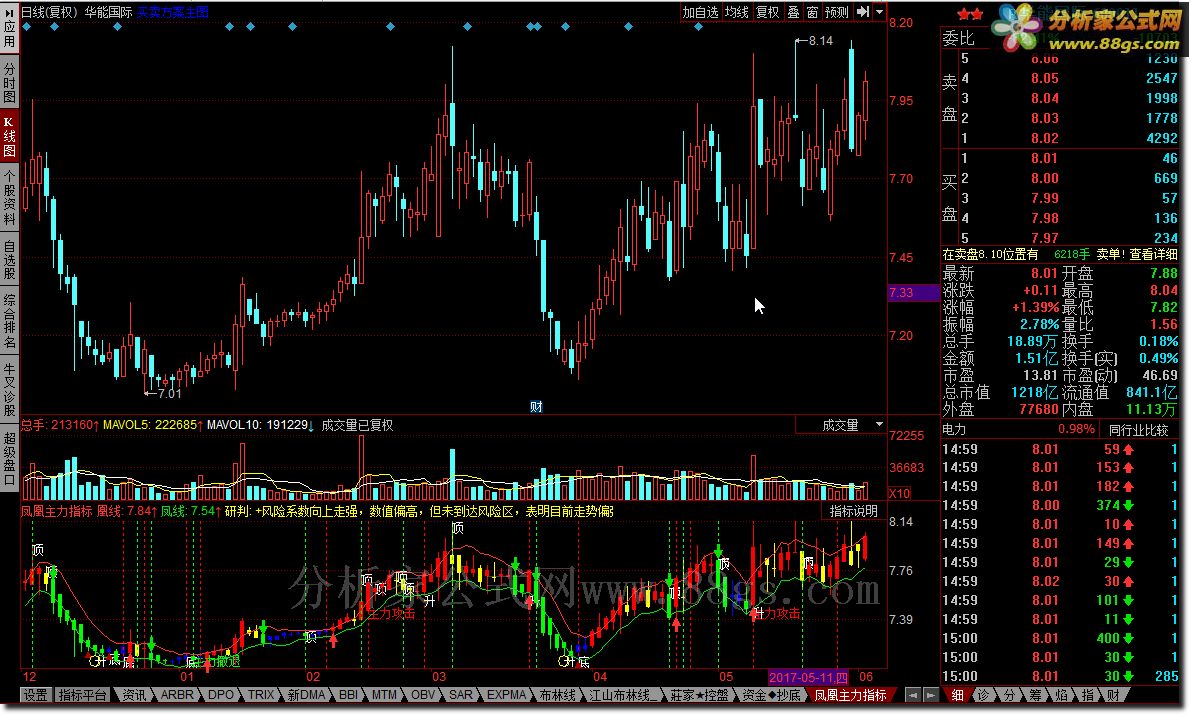1191x715 pixels.
Task: Select the DPO indicator tab
Action: tap(220, 694)
